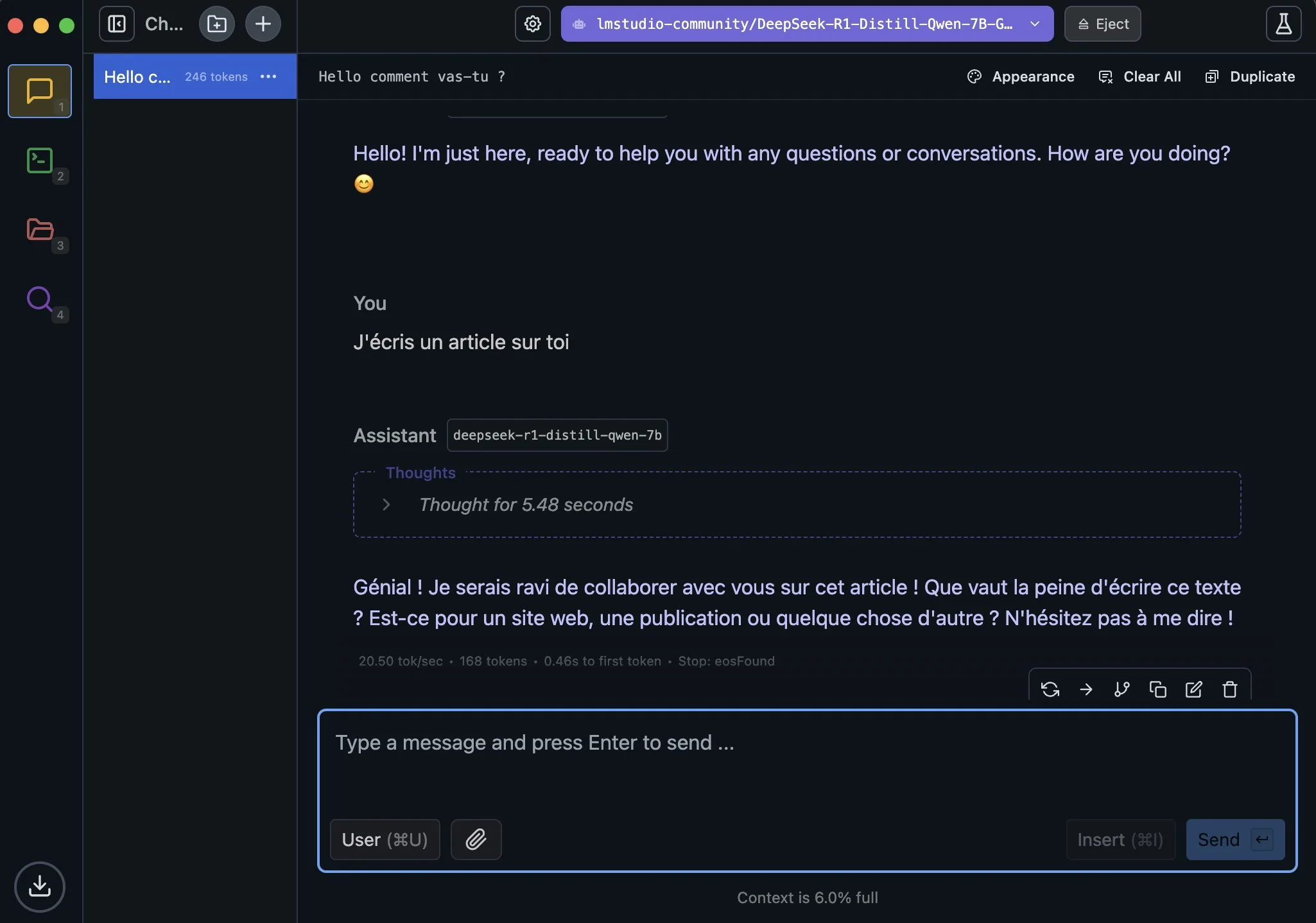Click the delete message icon

[x=1231, y=689]
